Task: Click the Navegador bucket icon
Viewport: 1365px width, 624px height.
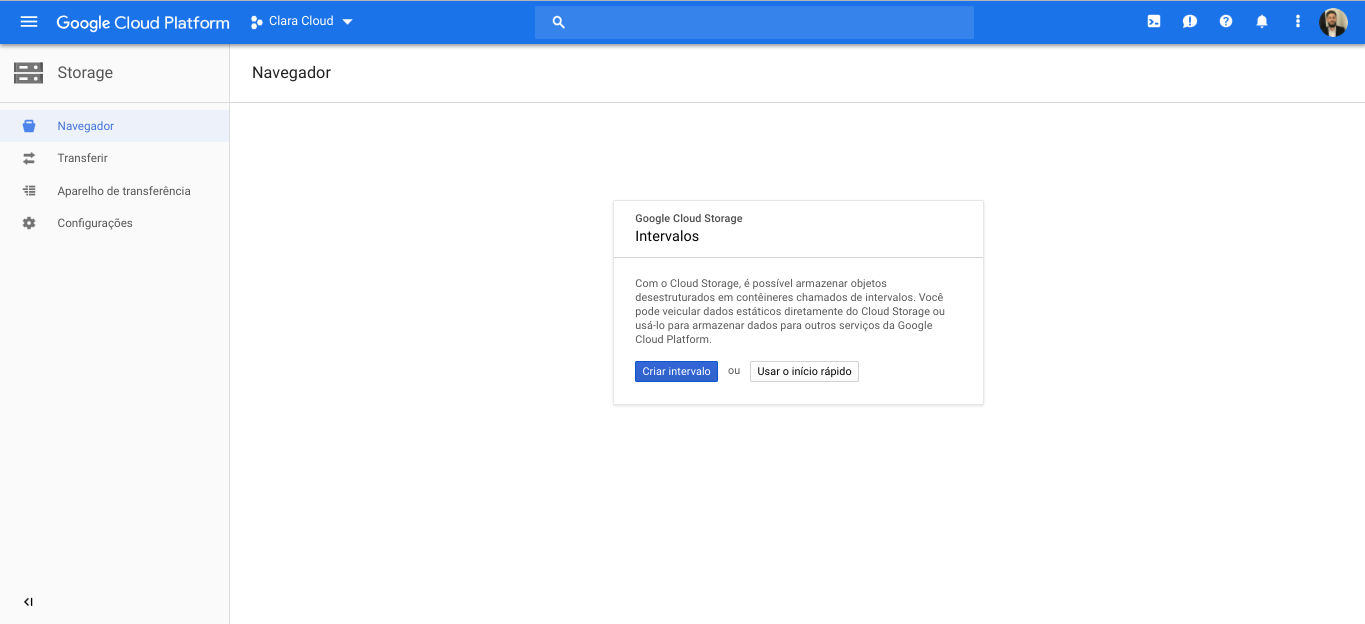Action: pyautogui.click(x=29, y=126)
